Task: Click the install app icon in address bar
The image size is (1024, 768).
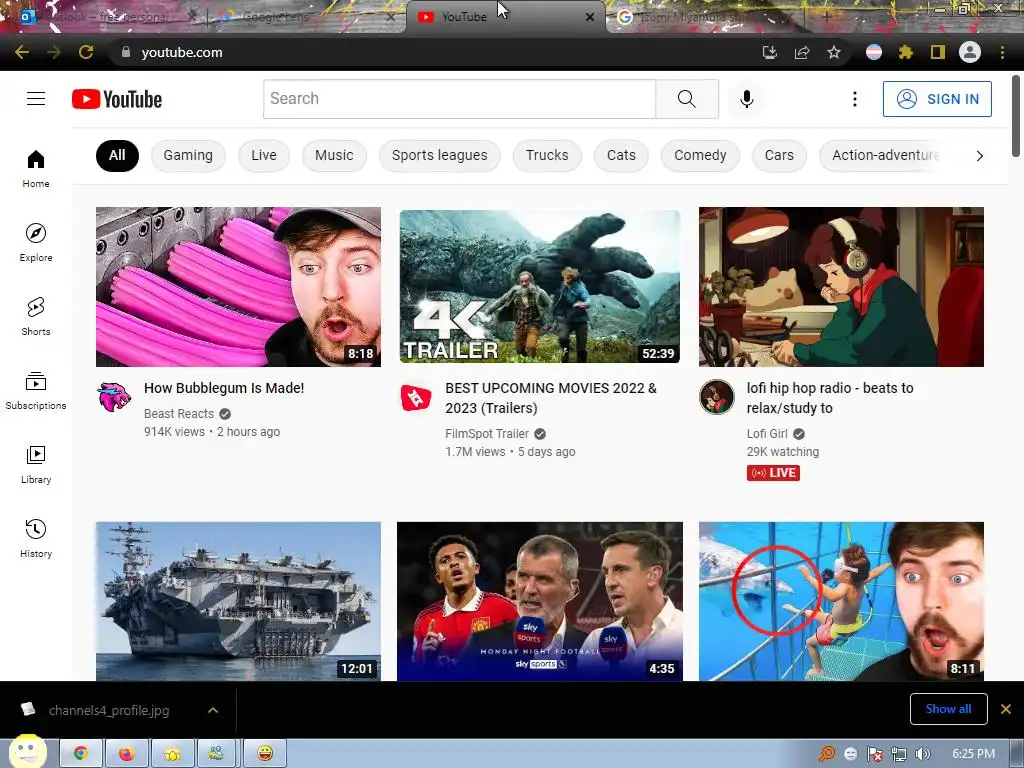Action: [770, 52]
